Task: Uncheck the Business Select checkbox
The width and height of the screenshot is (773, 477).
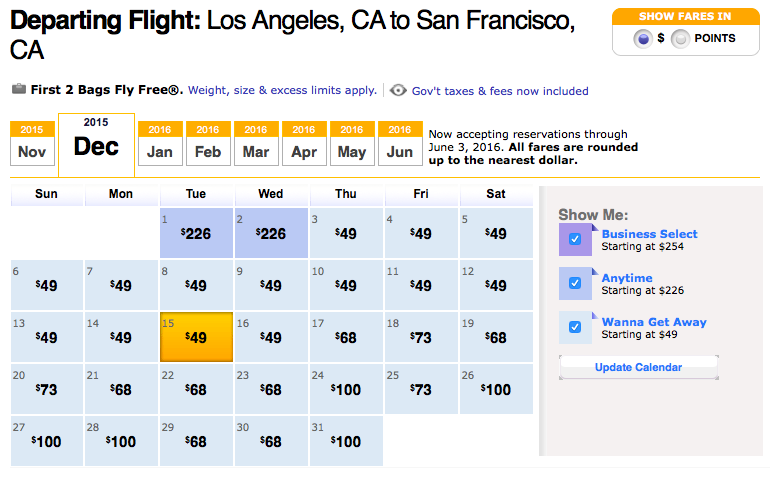Action: [x=574, y=239]
